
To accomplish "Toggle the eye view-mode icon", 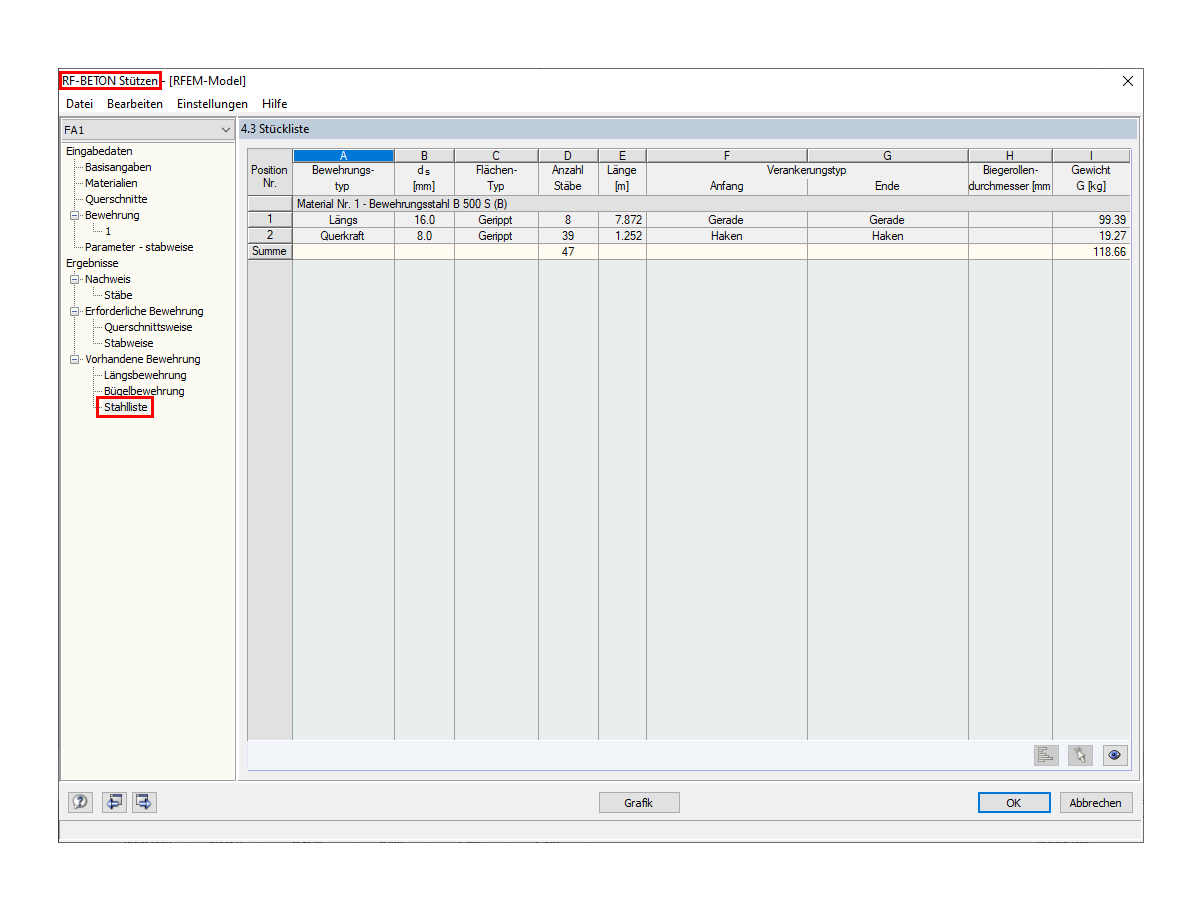I will click(x=1115, y=755).
